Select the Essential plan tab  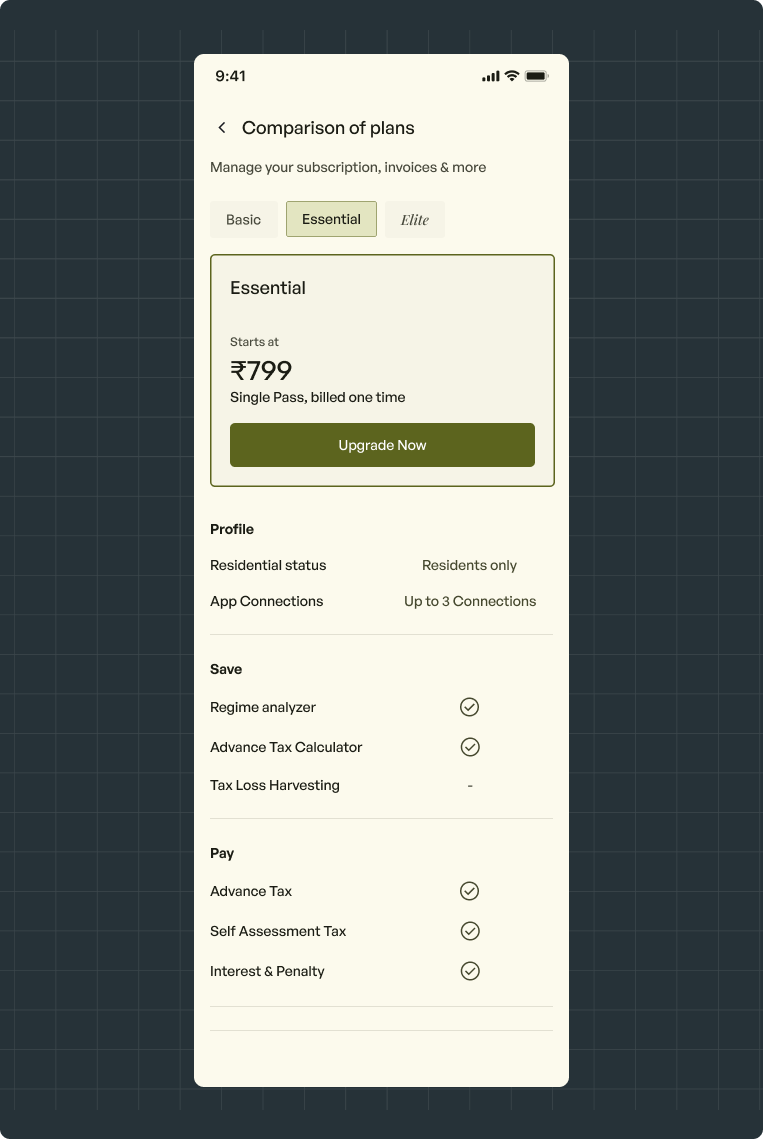(331, 219)
